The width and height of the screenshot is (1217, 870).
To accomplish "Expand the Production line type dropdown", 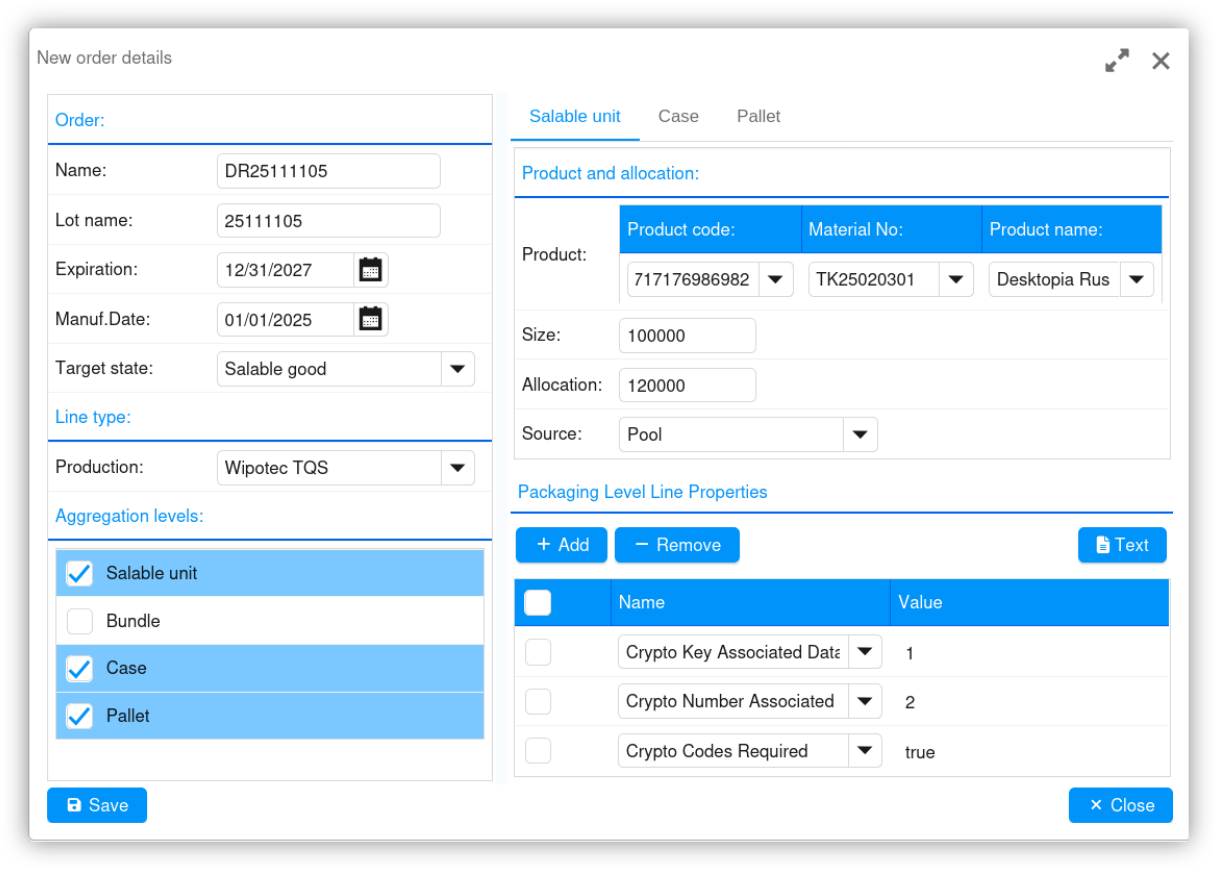I will 457,467.
